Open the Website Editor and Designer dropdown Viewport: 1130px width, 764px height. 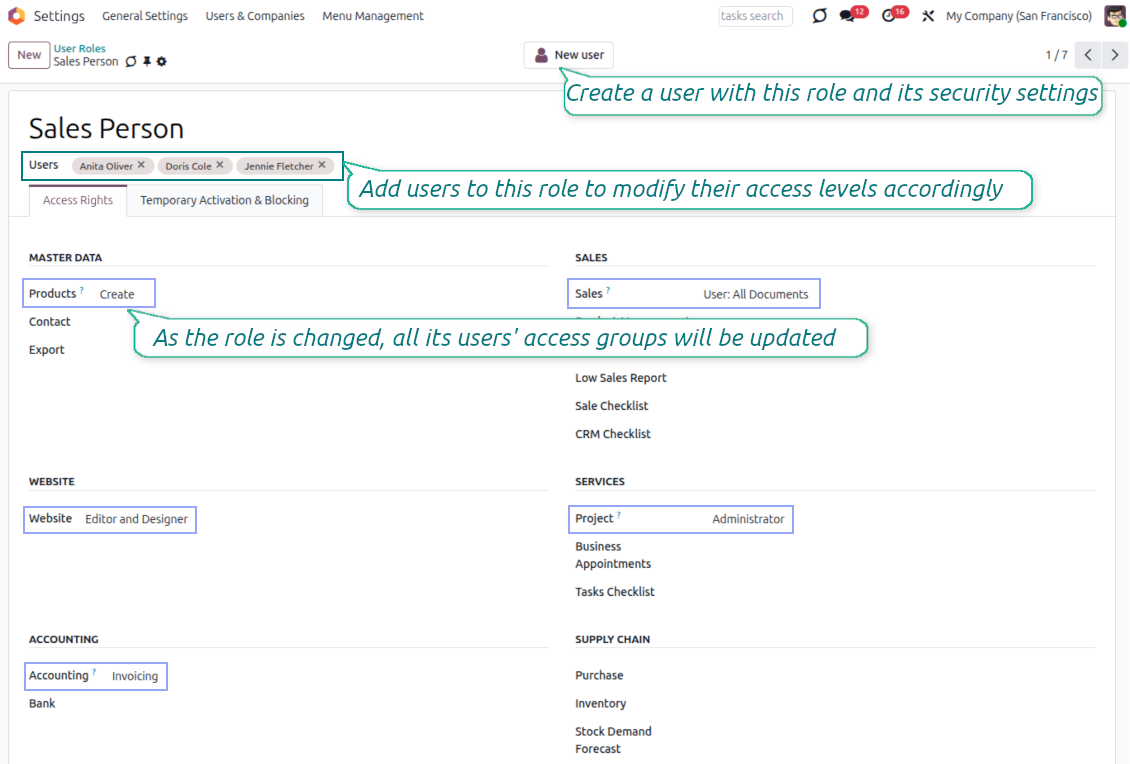click(136, 519)
